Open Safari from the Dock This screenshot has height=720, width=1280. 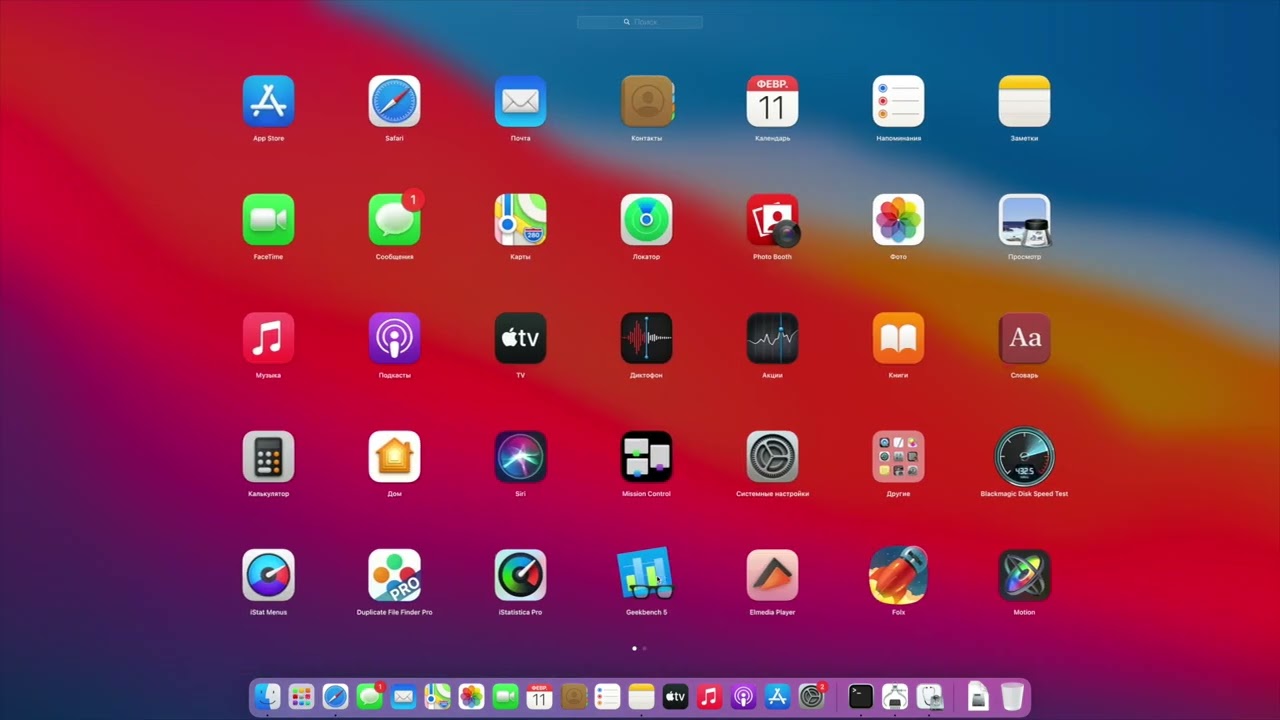[x=335, y=696]
